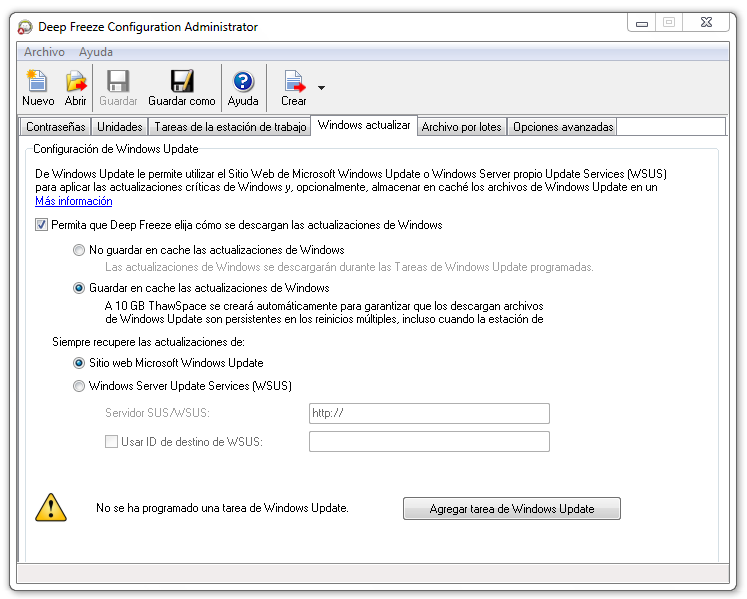This screenshot has height=599, width=747.
Task: Click the Deep Freeze title bar icon
Action: 25,27
